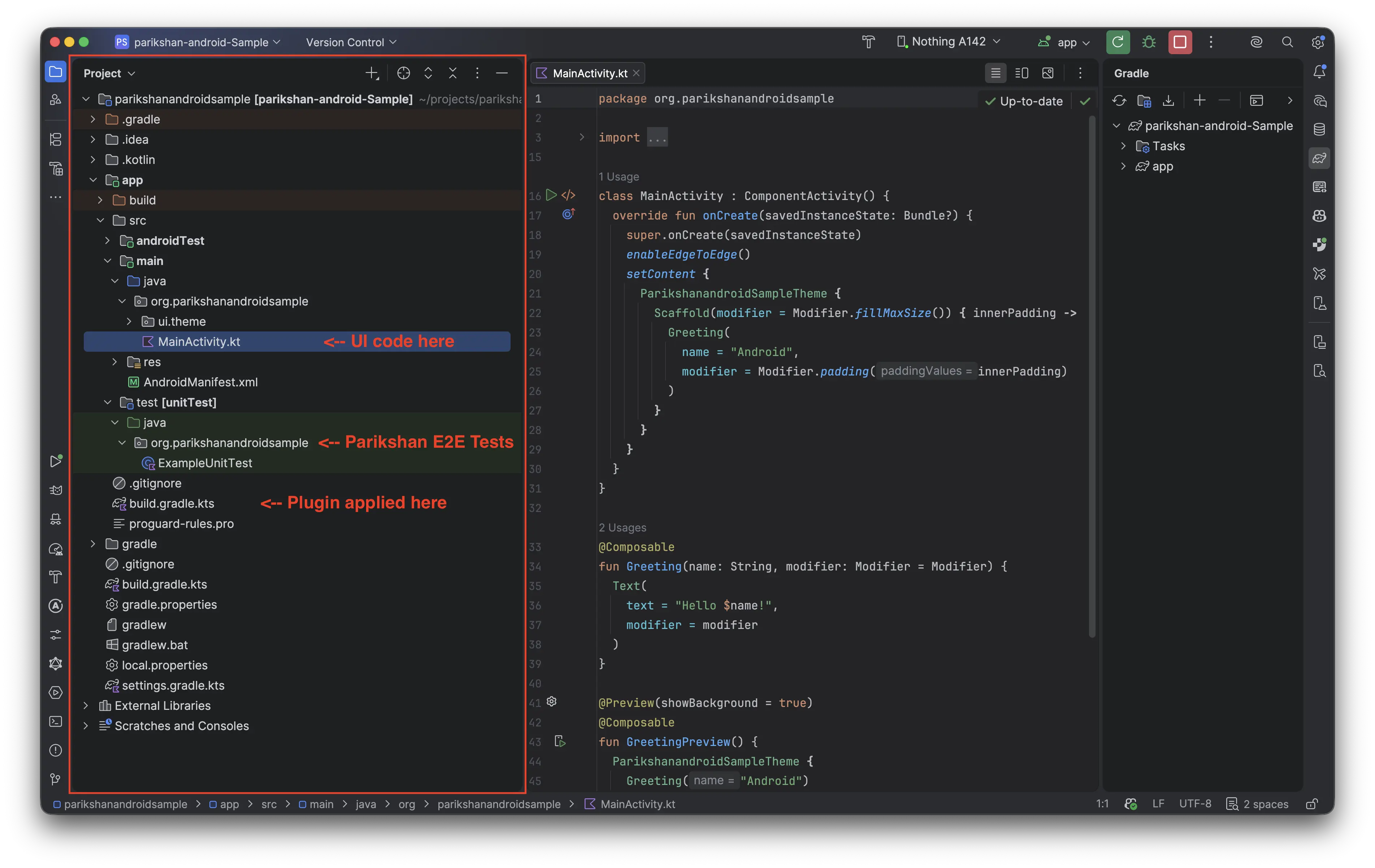Viewport: 1375px width, 868px height.
Task: Hide the Project panel with minimize dash
Action: pos(502,73)
